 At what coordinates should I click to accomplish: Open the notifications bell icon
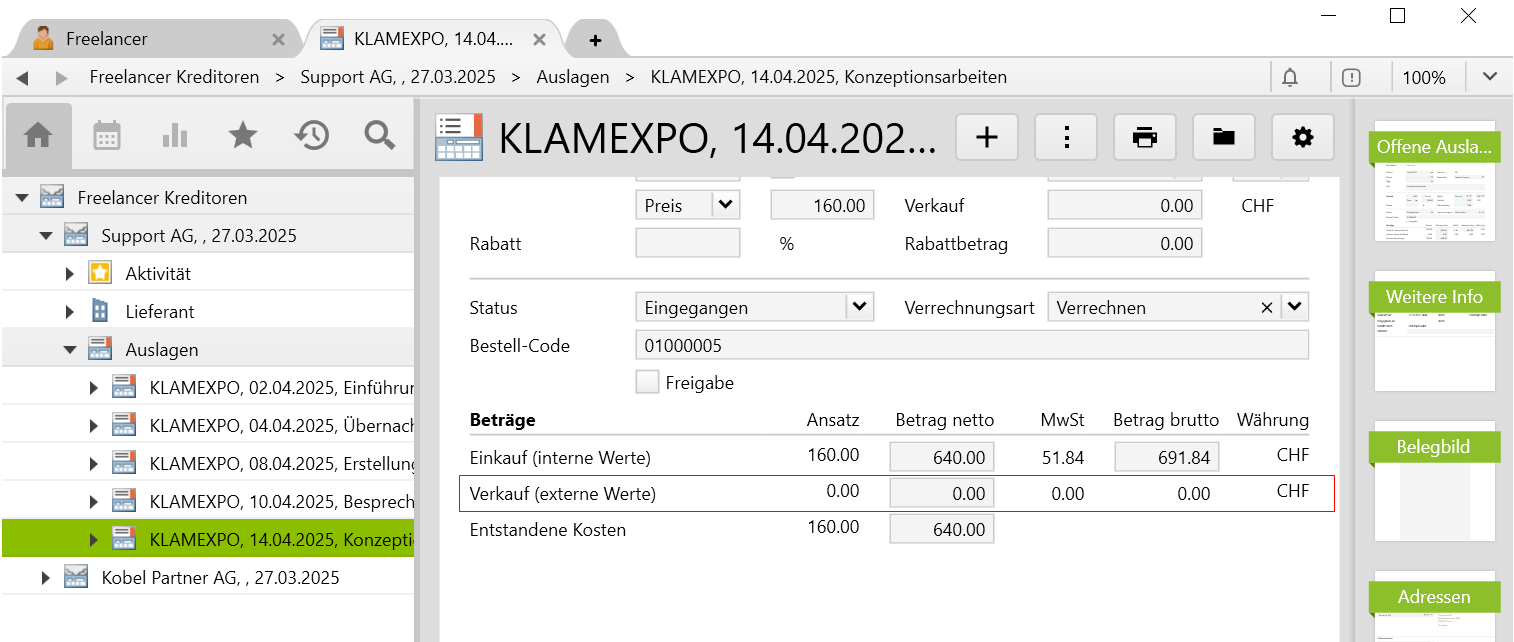click(x=1290, y=77)
